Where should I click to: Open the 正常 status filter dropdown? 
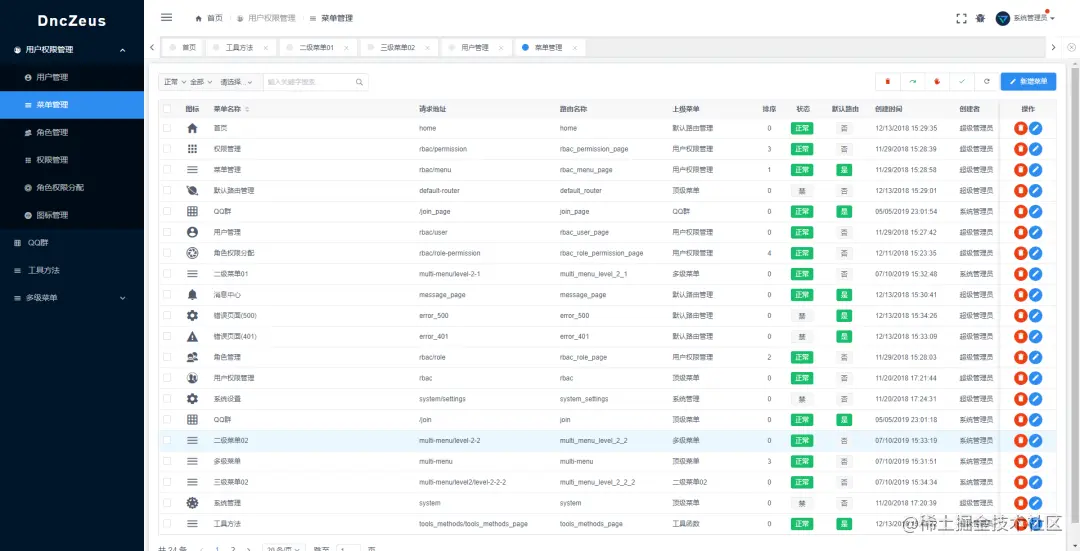click(x=174, y=82)
